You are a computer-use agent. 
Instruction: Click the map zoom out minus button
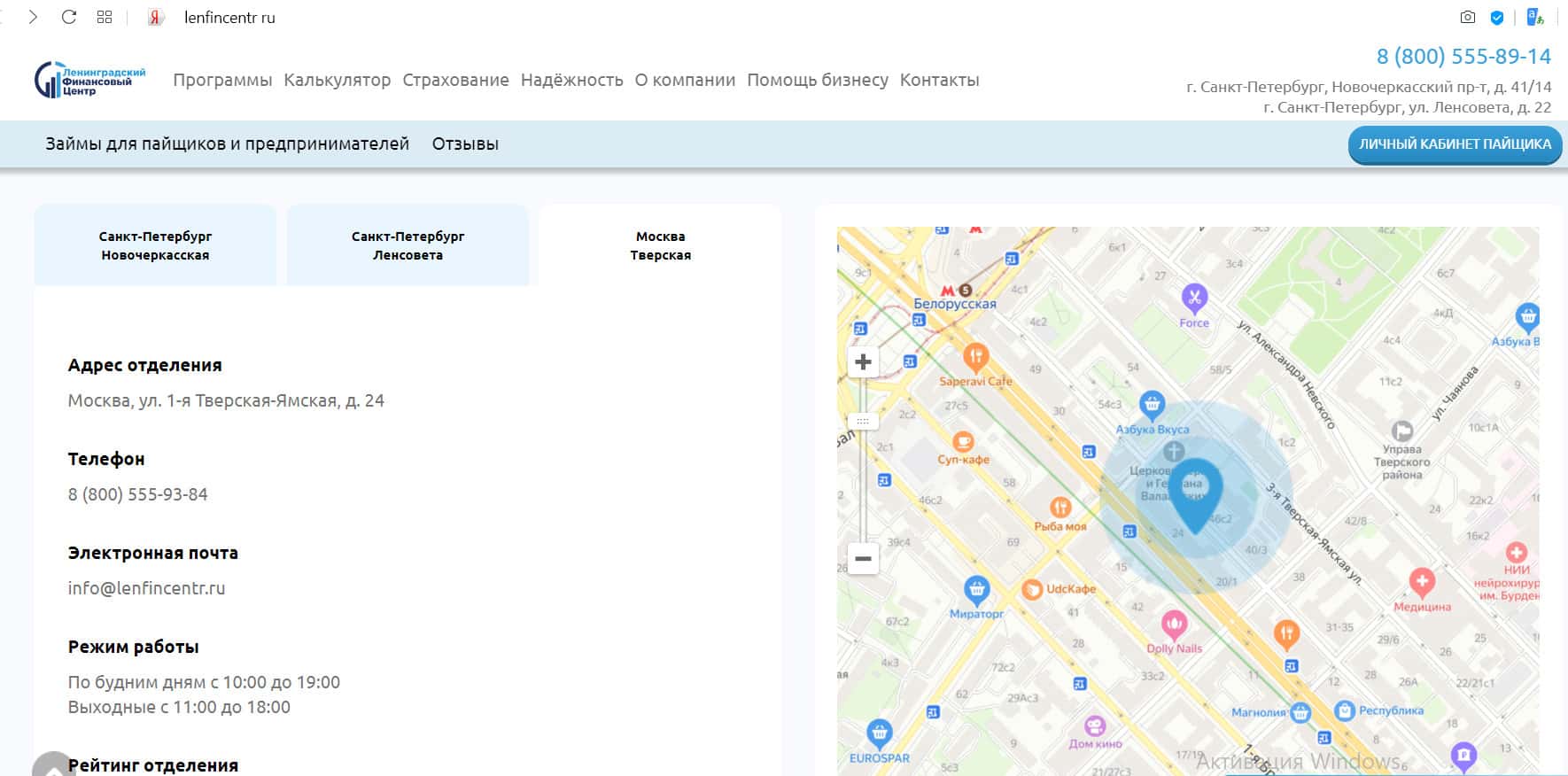coord(863,559)
